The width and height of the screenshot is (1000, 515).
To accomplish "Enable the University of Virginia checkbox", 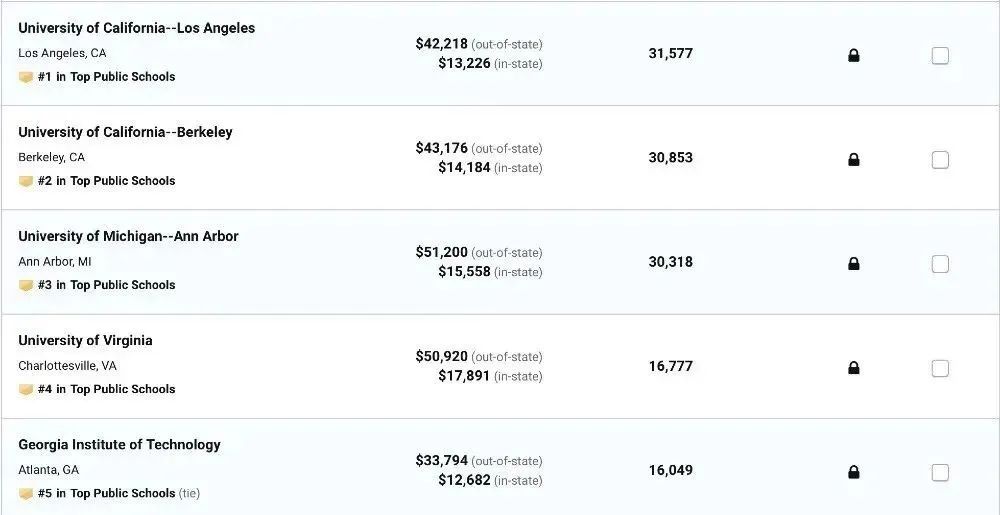I will [940, 368].
